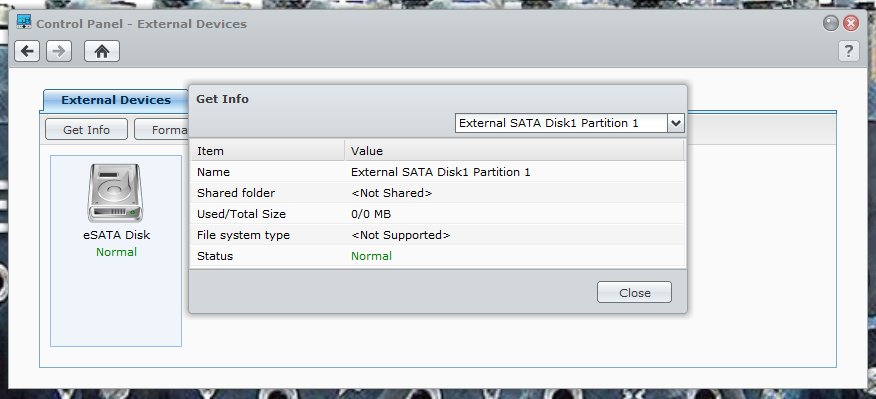Click the green Normal status value
This screenshot has height=399, width=876.
[372, 256]
